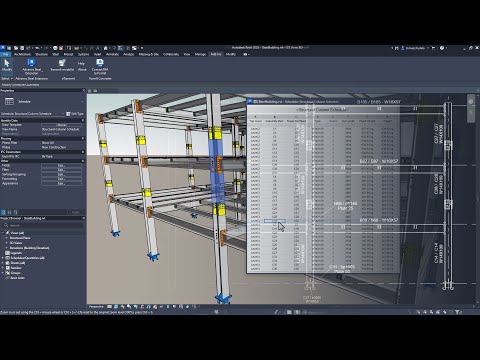
Task: Toggle Select Links in status bar
Action: pos(419,312)
